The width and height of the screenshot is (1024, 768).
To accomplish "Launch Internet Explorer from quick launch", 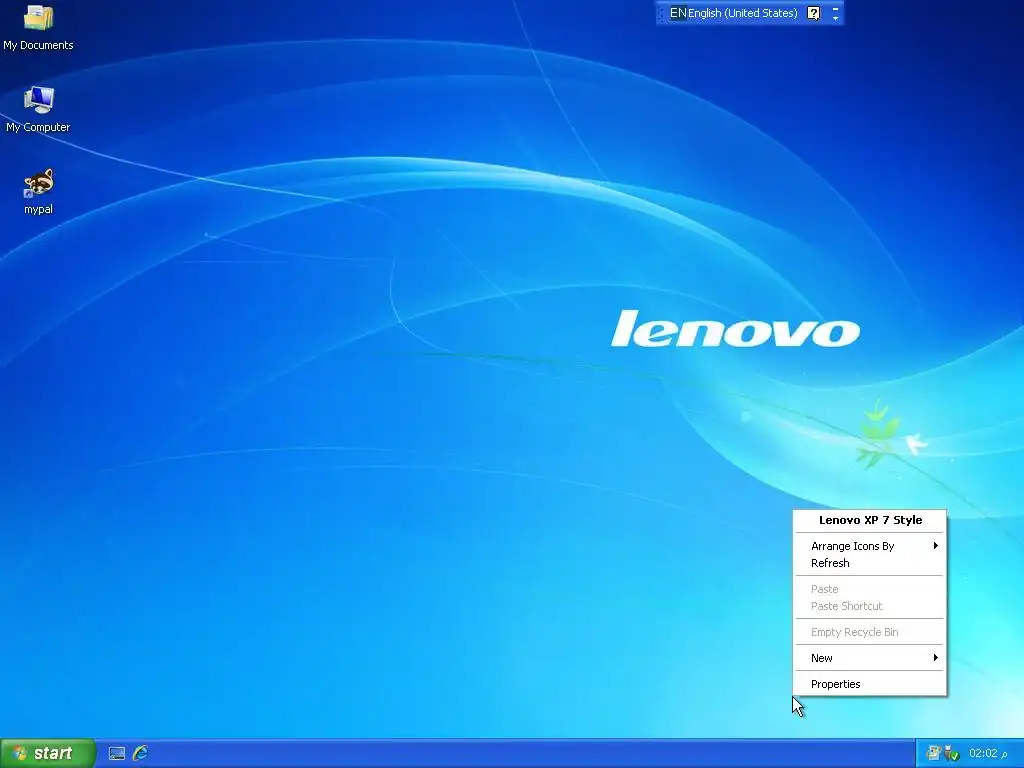I will pos(140,753).
